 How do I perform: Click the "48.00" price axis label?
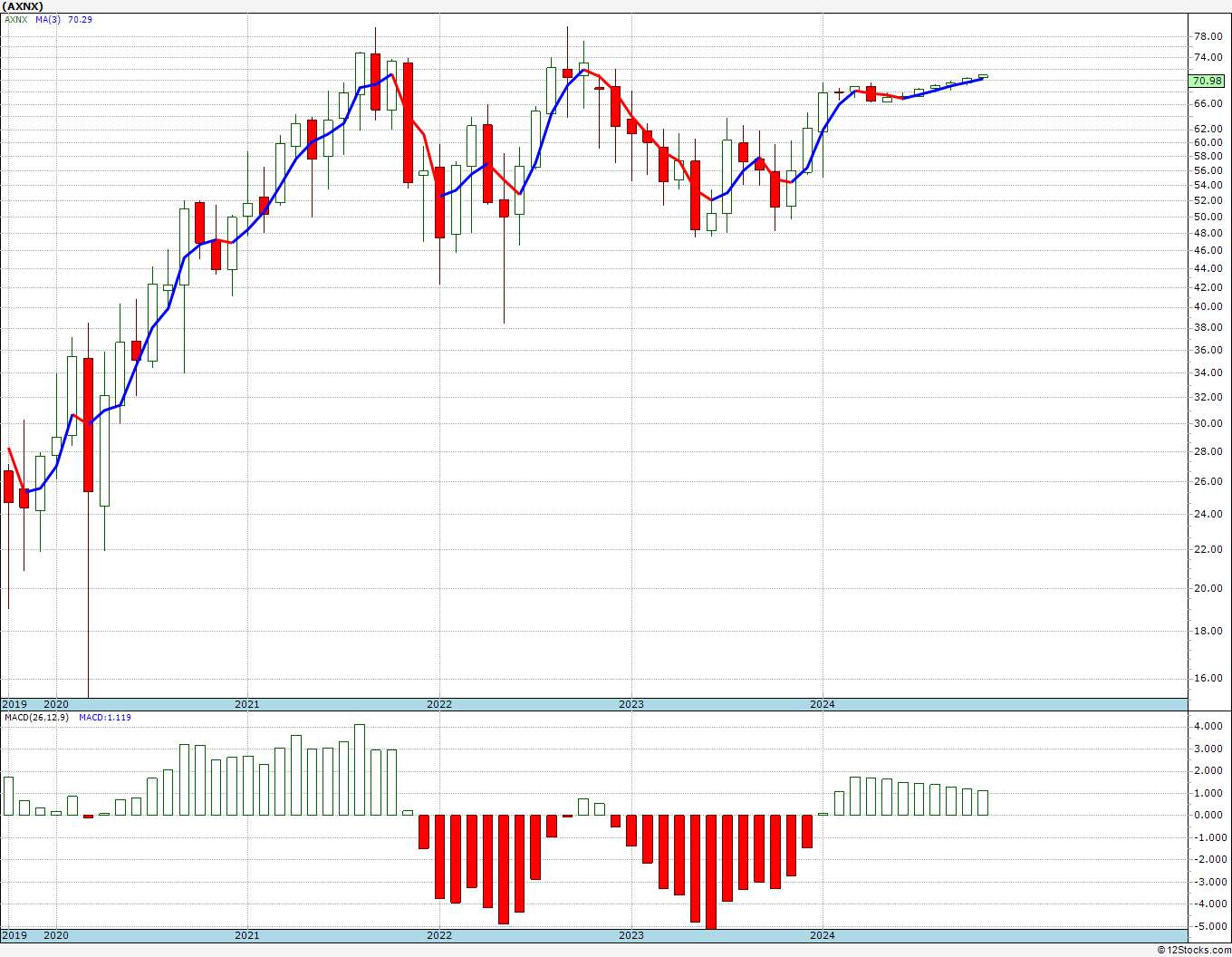coord(1208,233)
